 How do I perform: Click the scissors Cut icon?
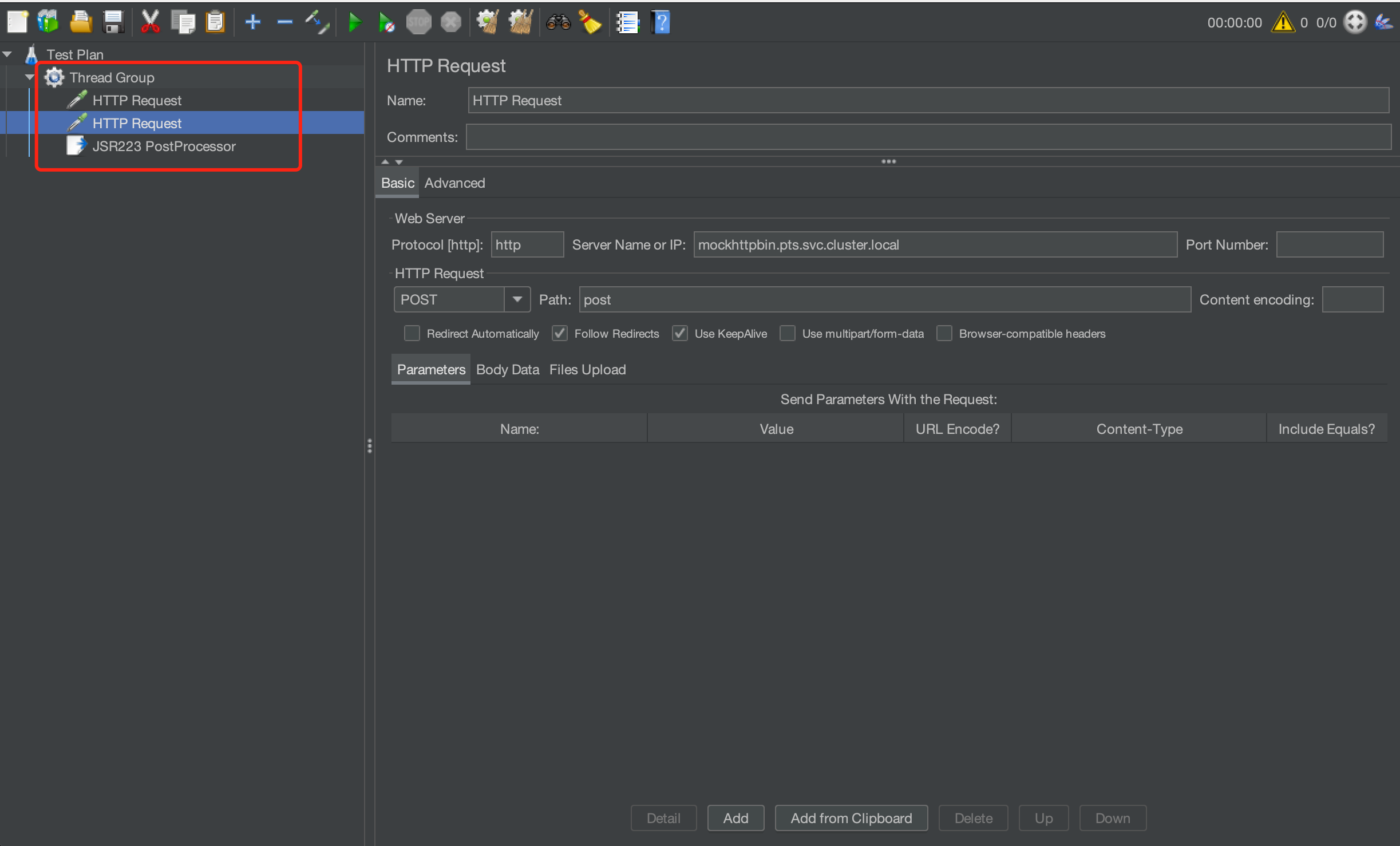pyautogui.click(x=150, y=23)
